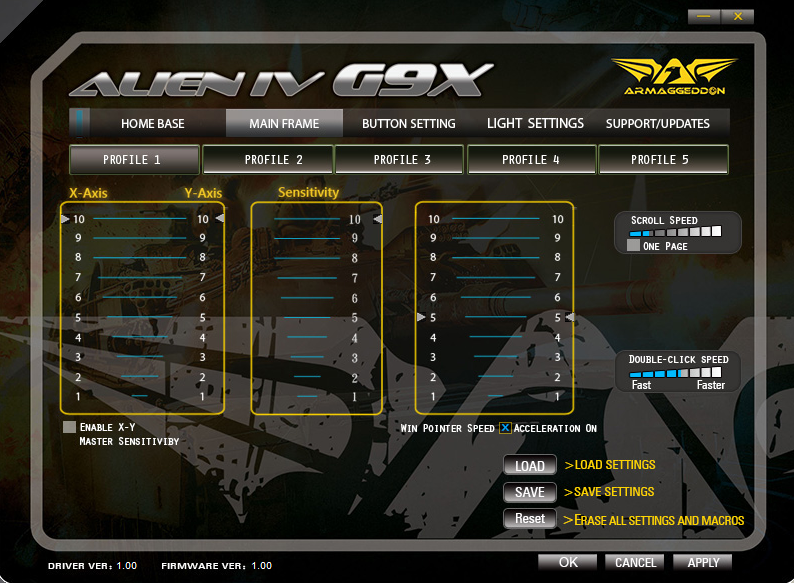Set master Sensitivity to level 5
This screenshot has width=794, height=583.
point(354,318)
